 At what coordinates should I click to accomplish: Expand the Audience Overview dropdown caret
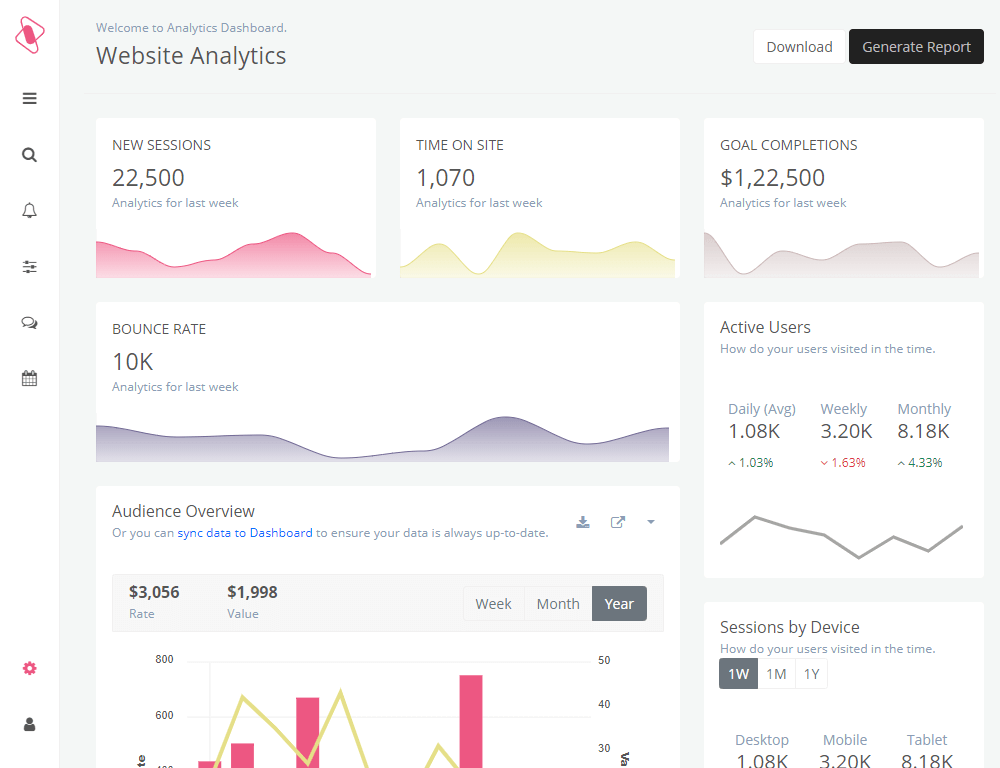point(651,522)
